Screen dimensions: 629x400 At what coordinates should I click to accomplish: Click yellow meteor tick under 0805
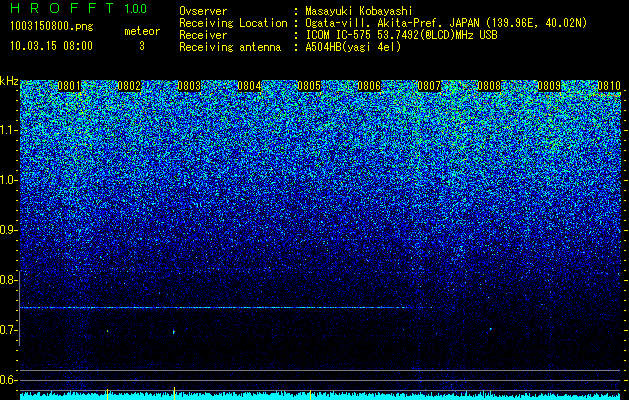pos(310,394)
